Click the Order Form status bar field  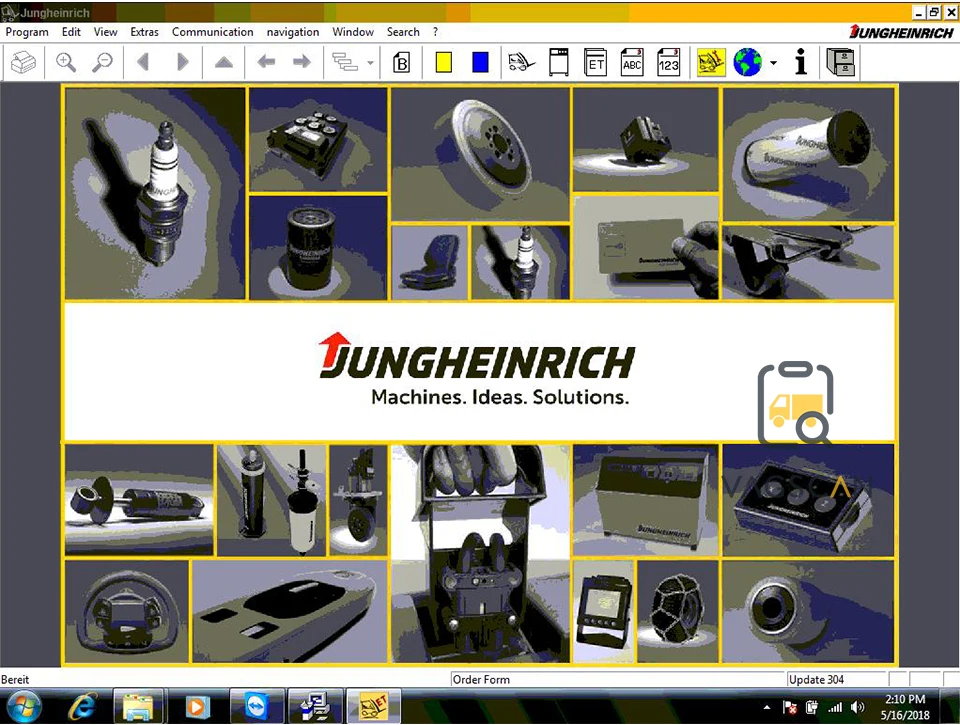coord(617,679)
